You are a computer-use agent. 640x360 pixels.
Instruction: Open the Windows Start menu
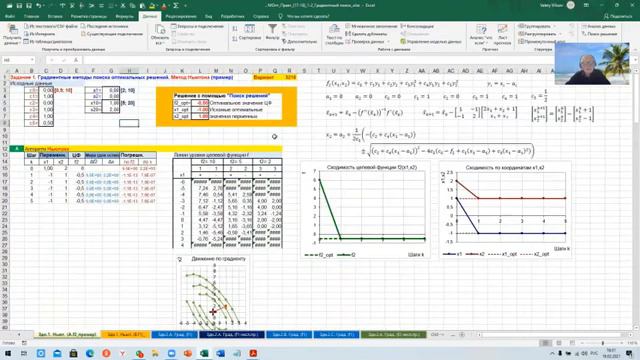pyautogui.click(x=8, y=353)
